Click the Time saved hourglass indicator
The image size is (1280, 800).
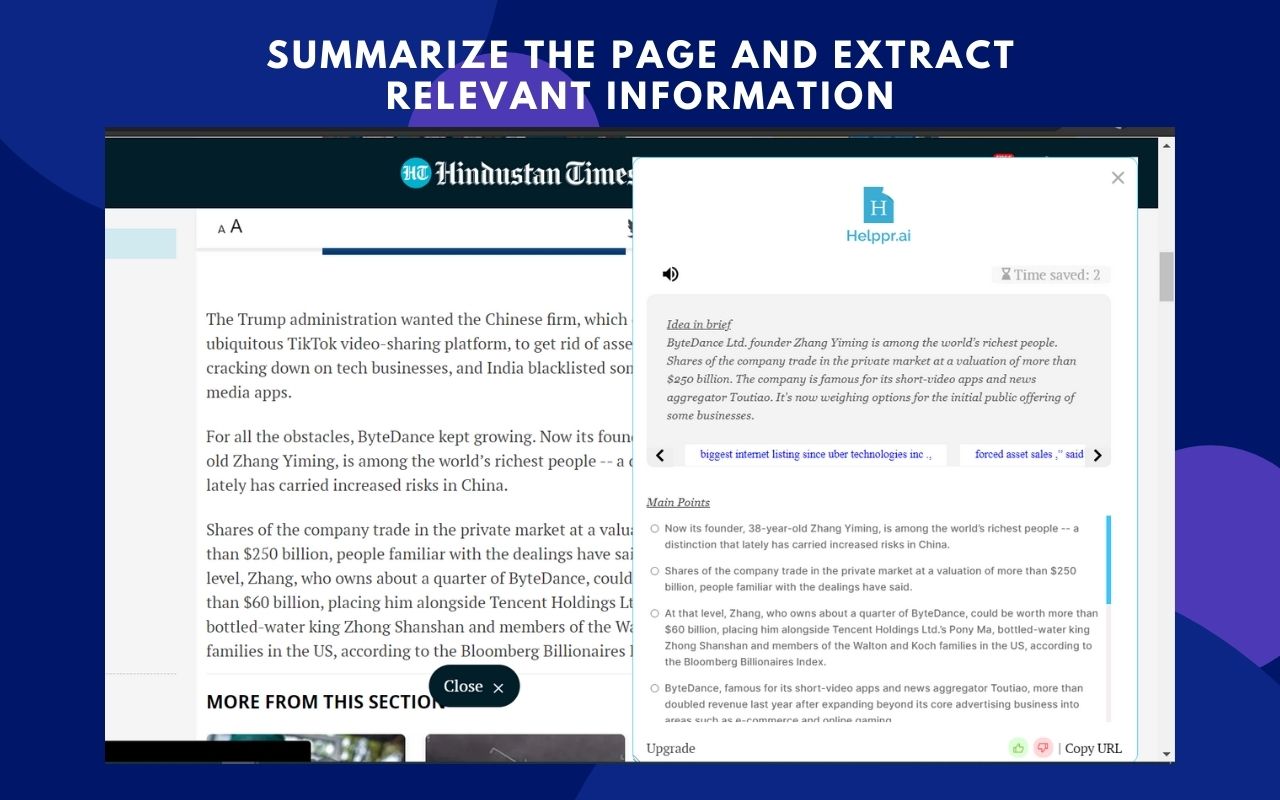[x=1051, y=274]
